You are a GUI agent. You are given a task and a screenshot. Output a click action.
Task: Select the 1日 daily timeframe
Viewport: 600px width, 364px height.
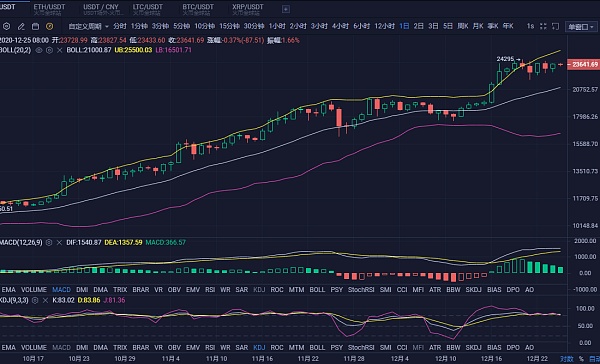tap(404, 26)
